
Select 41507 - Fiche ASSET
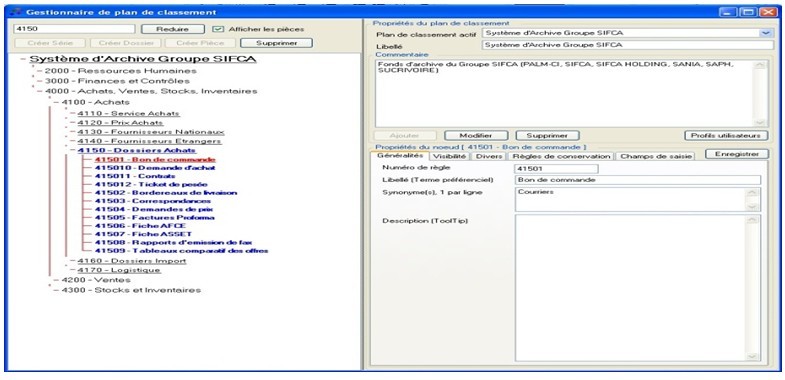point(143,234)
